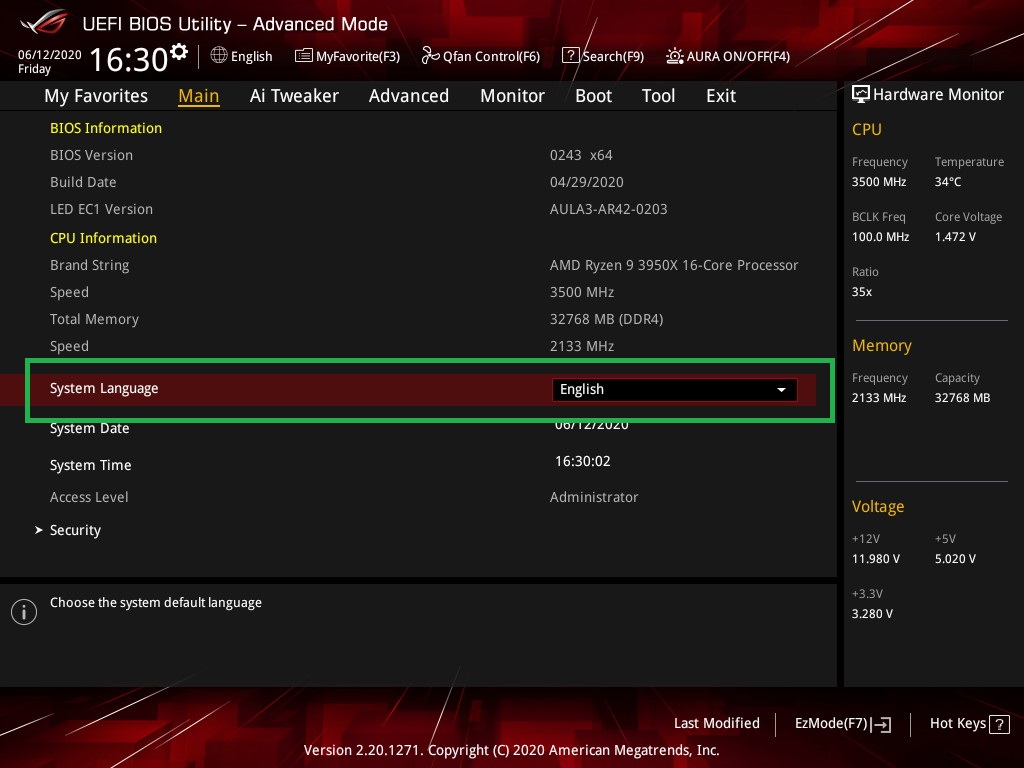
Task: Click the +5V reading 5.020 V
Action: pos(955,559)
